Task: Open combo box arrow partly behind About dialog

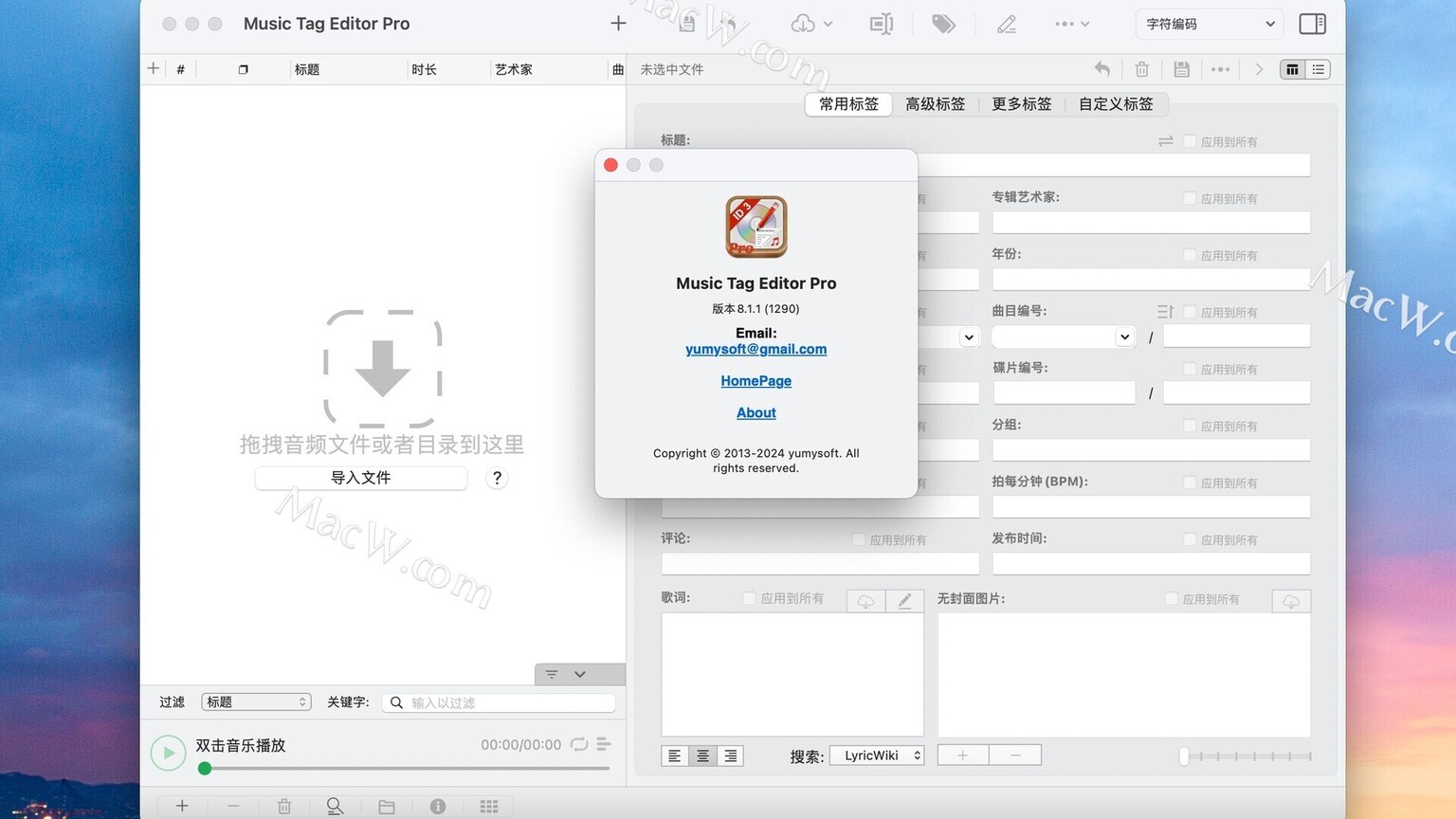Action: pyautogui.click(x=968, y=337)
